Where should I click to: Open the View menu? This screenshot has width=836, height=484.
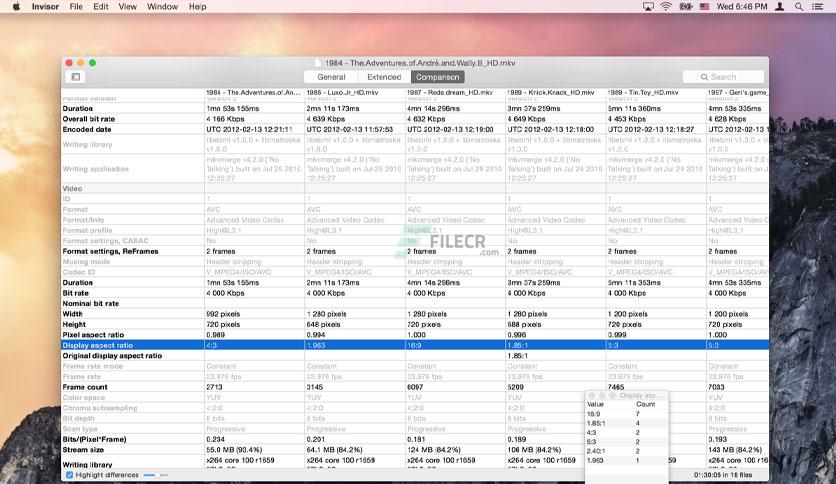pos(127,6)
